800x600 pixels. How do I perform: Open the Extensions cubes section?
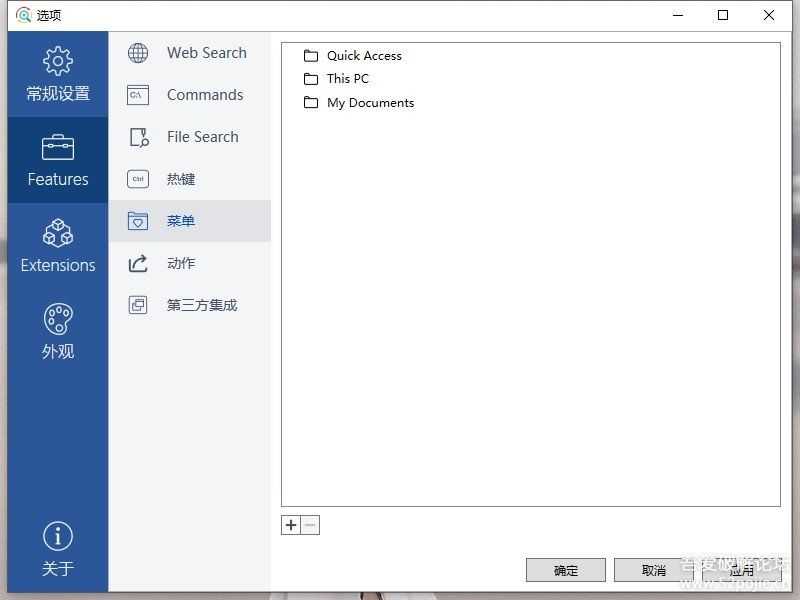58,246
